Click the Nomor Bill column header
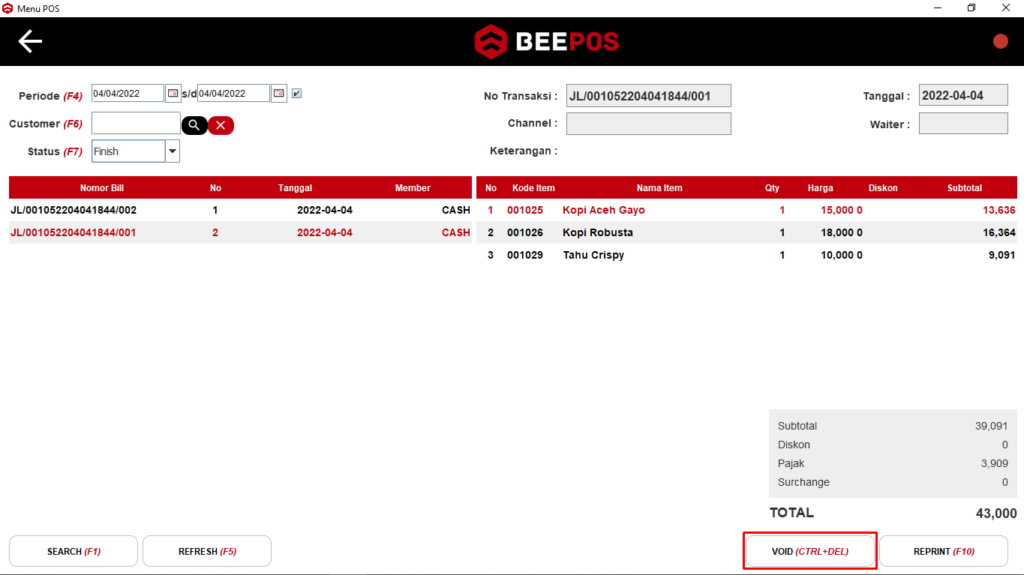Image resolution: width=1024 pixels, height=575 pixels. (x=102, y=188)
